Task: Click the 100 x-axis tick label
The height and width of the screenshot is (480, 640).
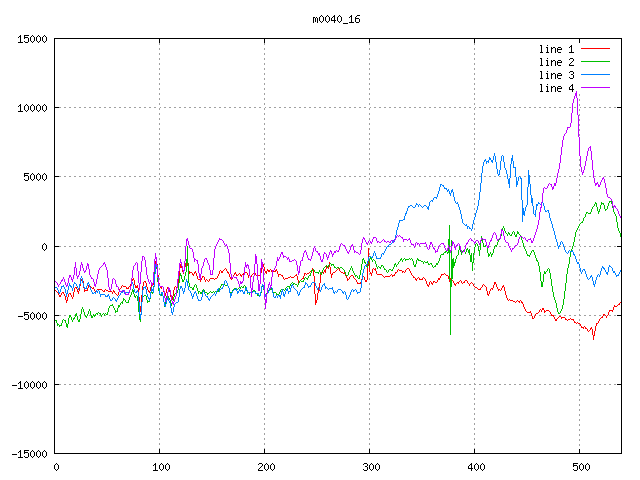Action: [160, 467]
